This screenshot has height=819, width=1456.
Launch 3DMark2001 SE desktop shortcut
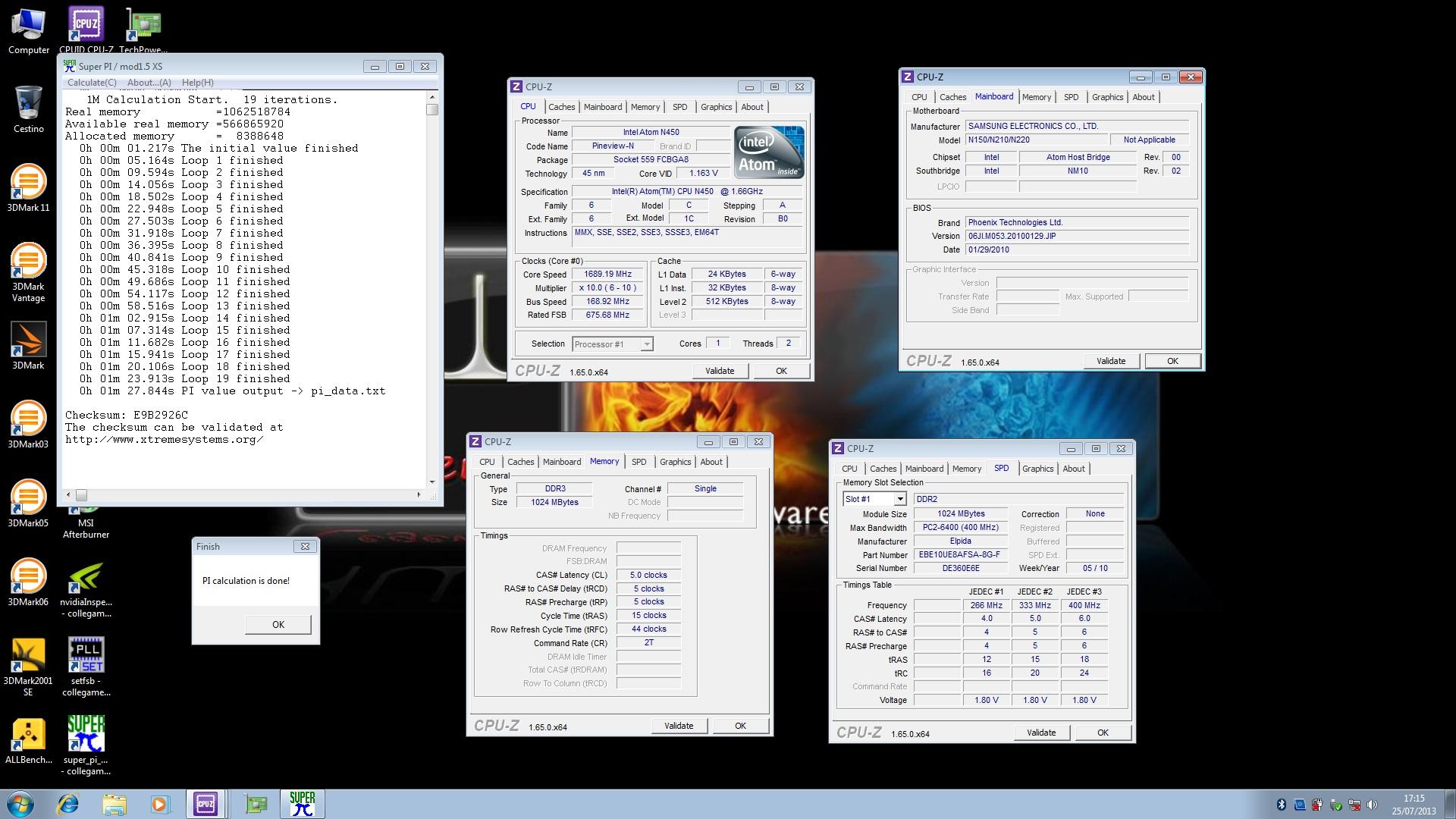[29, 667]
